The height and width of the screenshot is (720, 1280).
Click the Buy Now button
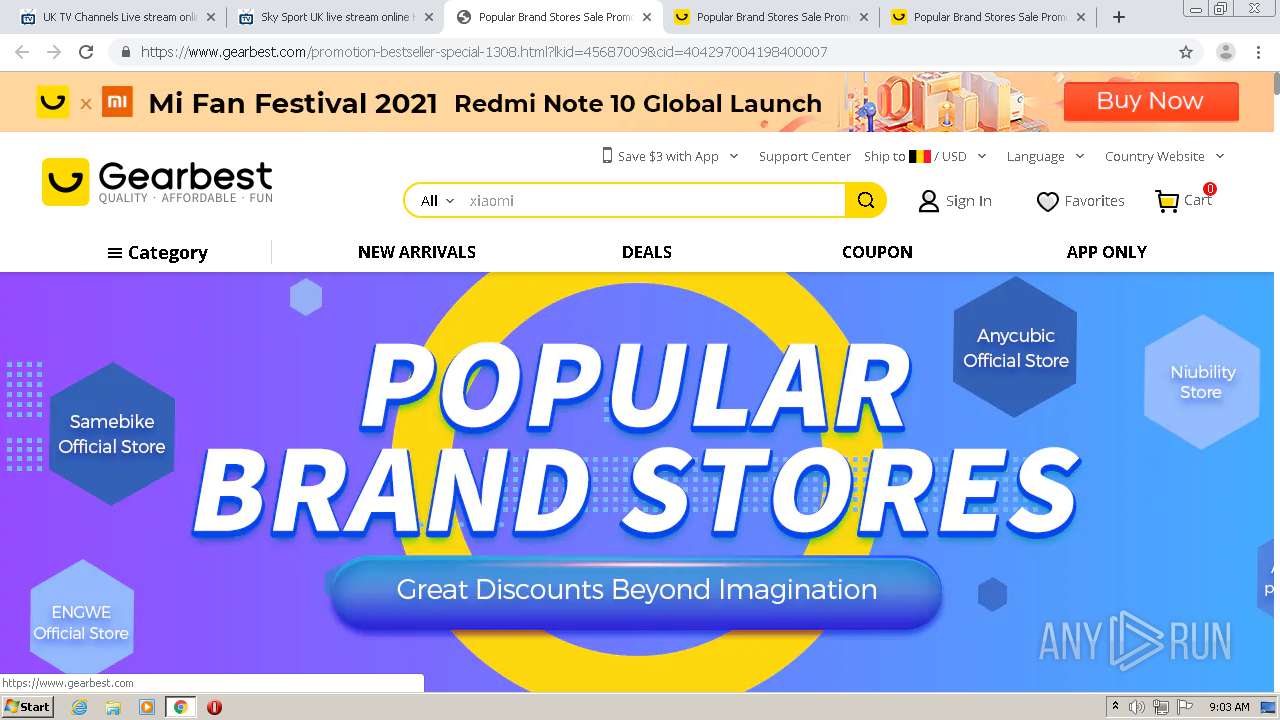click(x=1151, y=101)
